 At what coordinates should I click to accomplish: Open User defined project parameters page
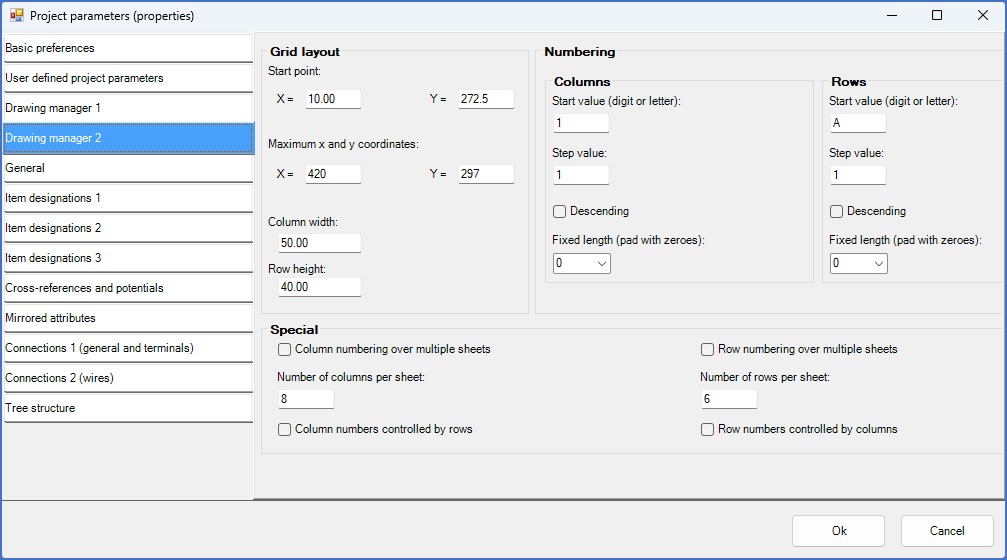(128, 78)
